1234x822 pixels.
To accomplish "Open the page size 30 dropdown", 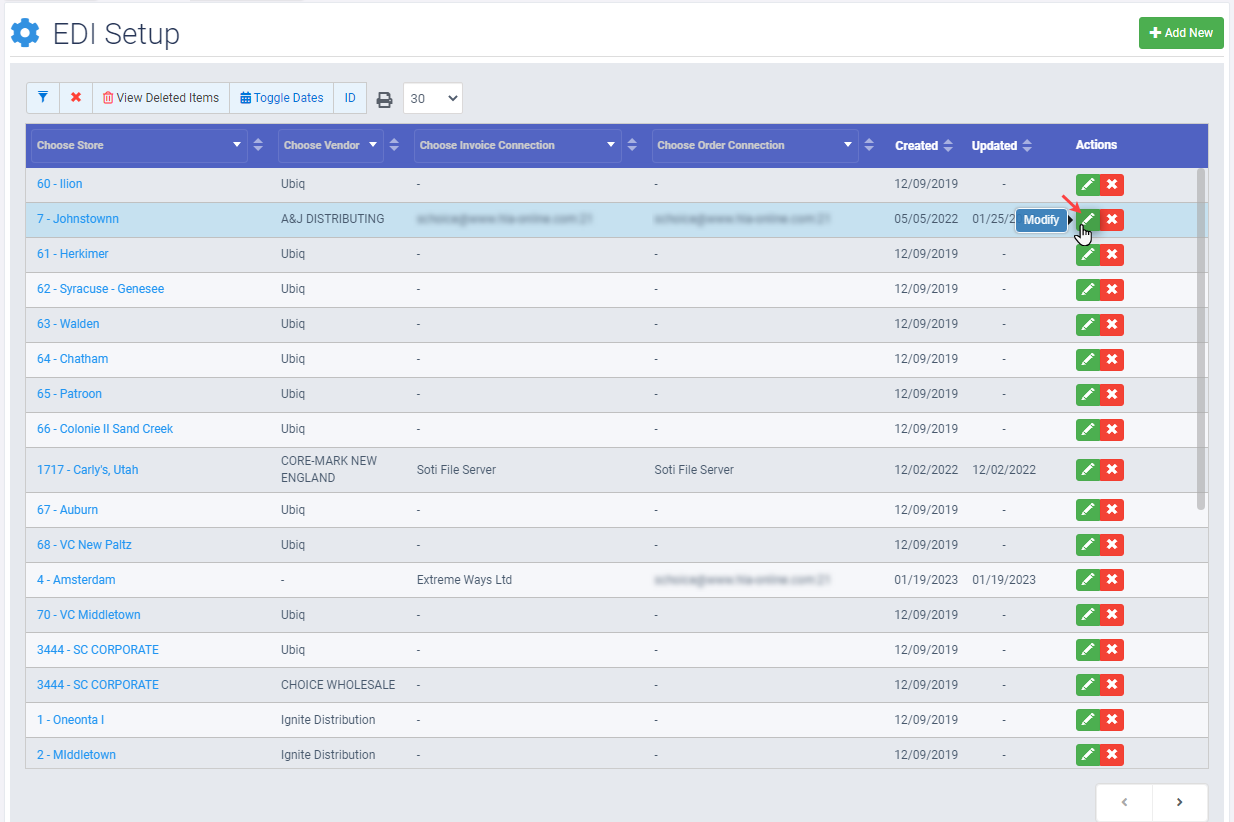I will click(433, 98).
